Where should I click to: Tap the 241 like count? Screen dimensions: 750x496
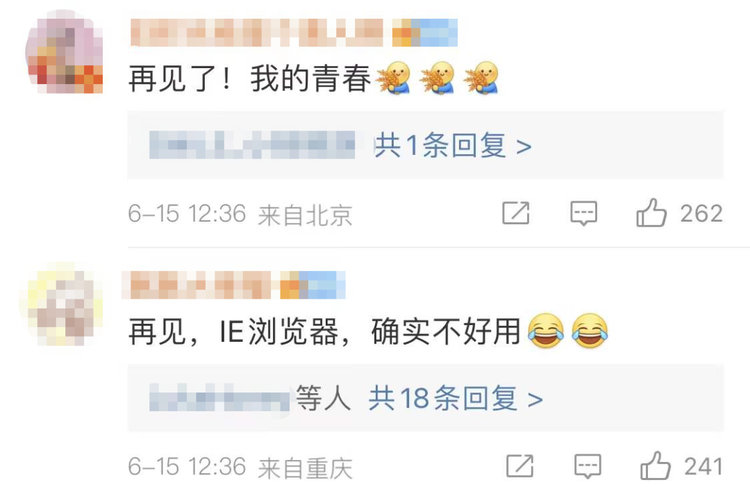click(x=703, y=466)
